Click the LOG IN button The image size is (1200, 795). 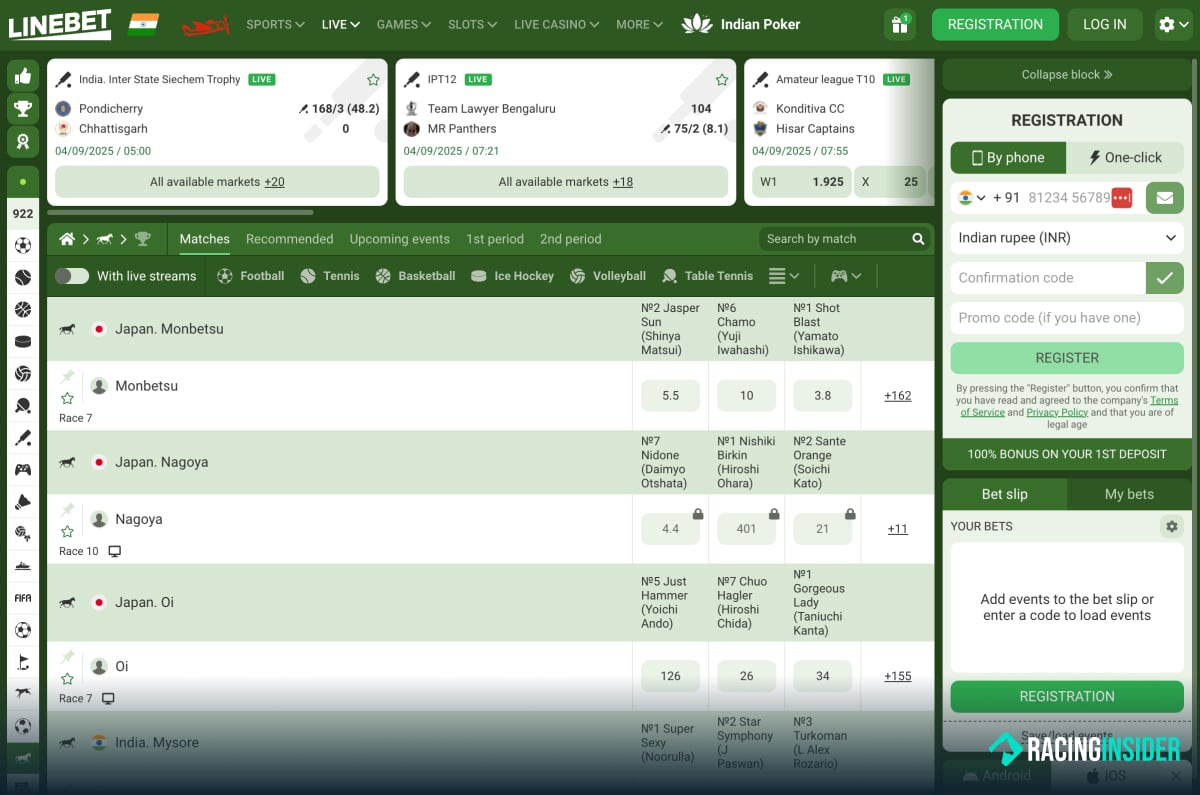(x=1105, y=24)
